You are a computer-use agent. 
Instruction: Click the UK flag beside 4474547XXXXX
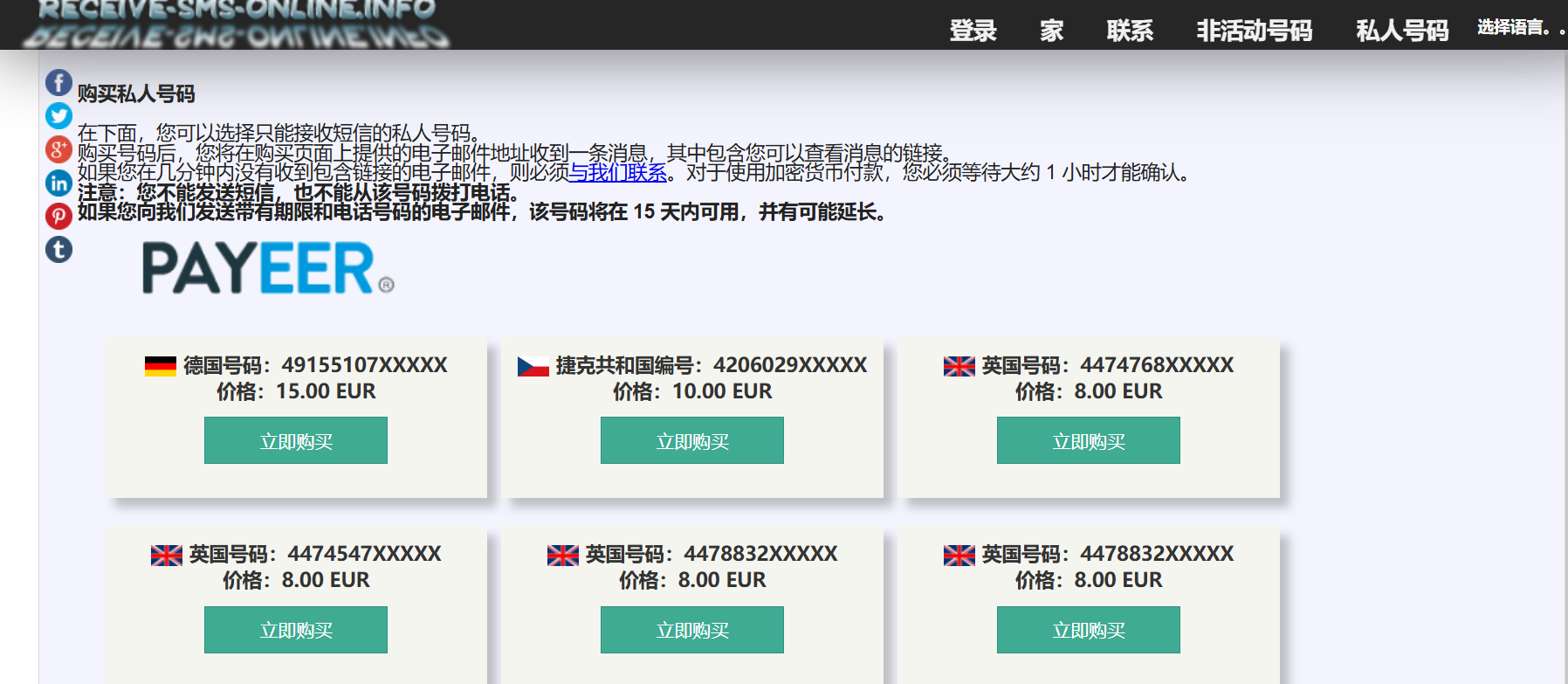tap(167, 555)
